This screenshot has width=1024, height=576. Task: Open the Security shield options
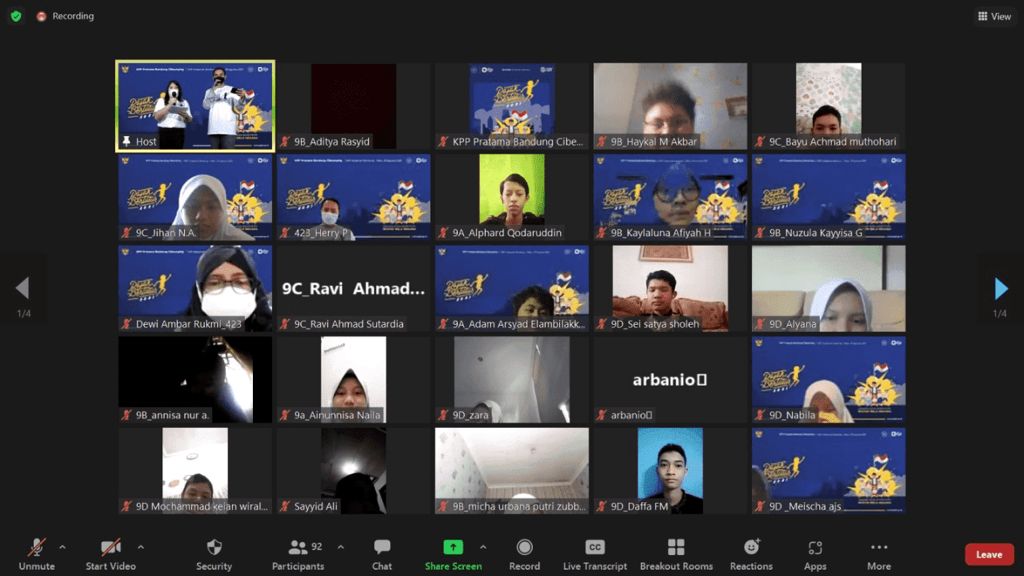[x=214, y=554]
